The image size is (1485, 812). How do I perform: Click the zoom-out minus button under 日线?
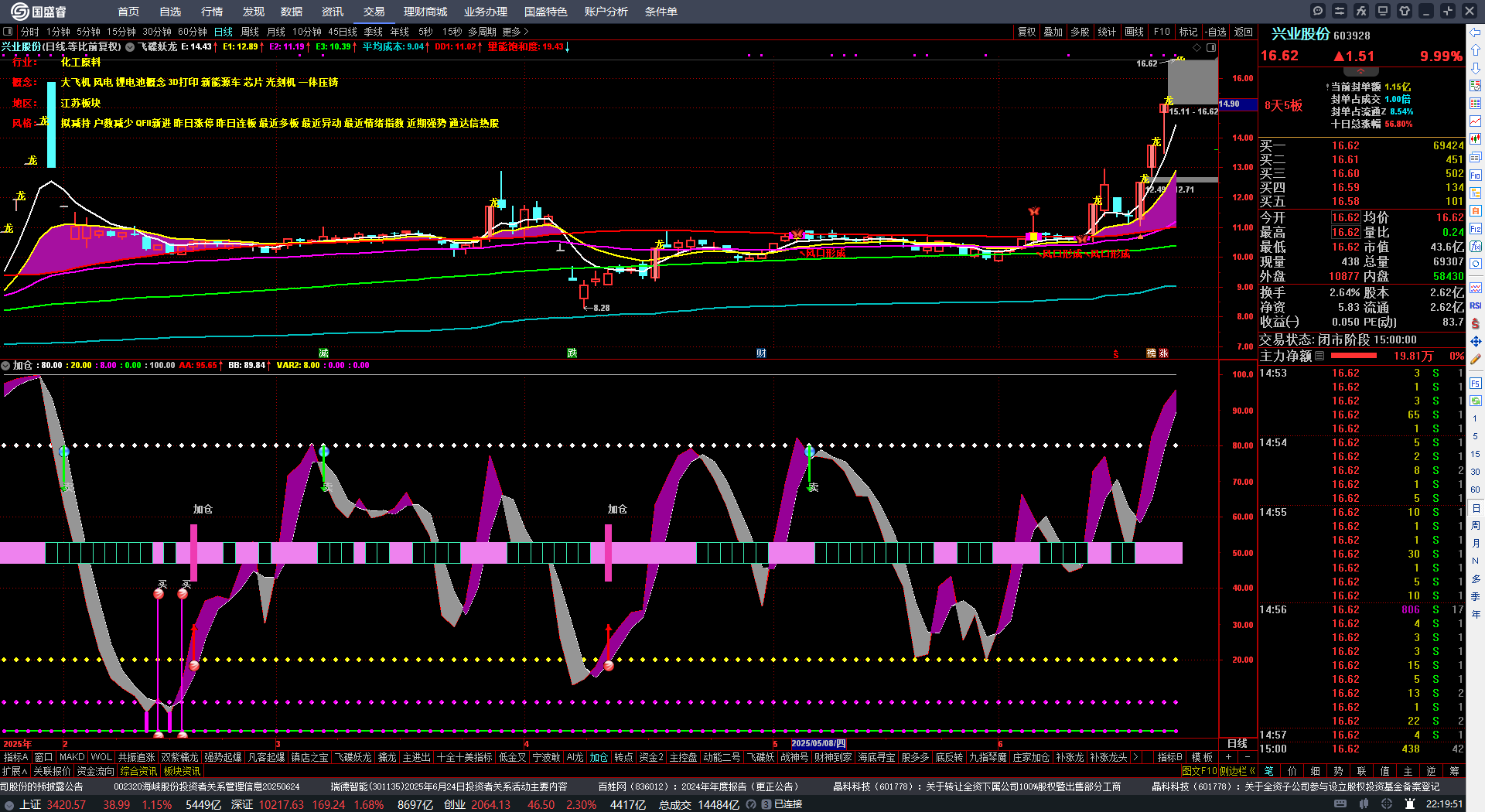tap(1247, 757)
